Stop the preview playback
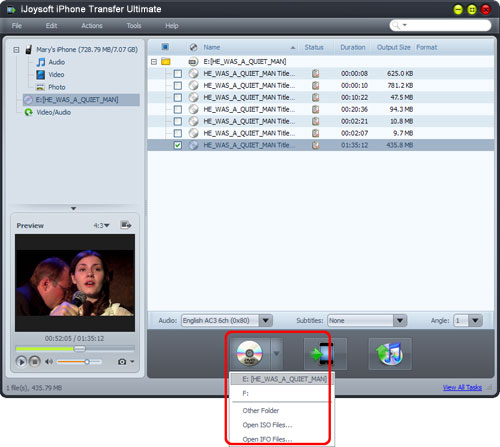500x447 pixels. pos(34,362)
